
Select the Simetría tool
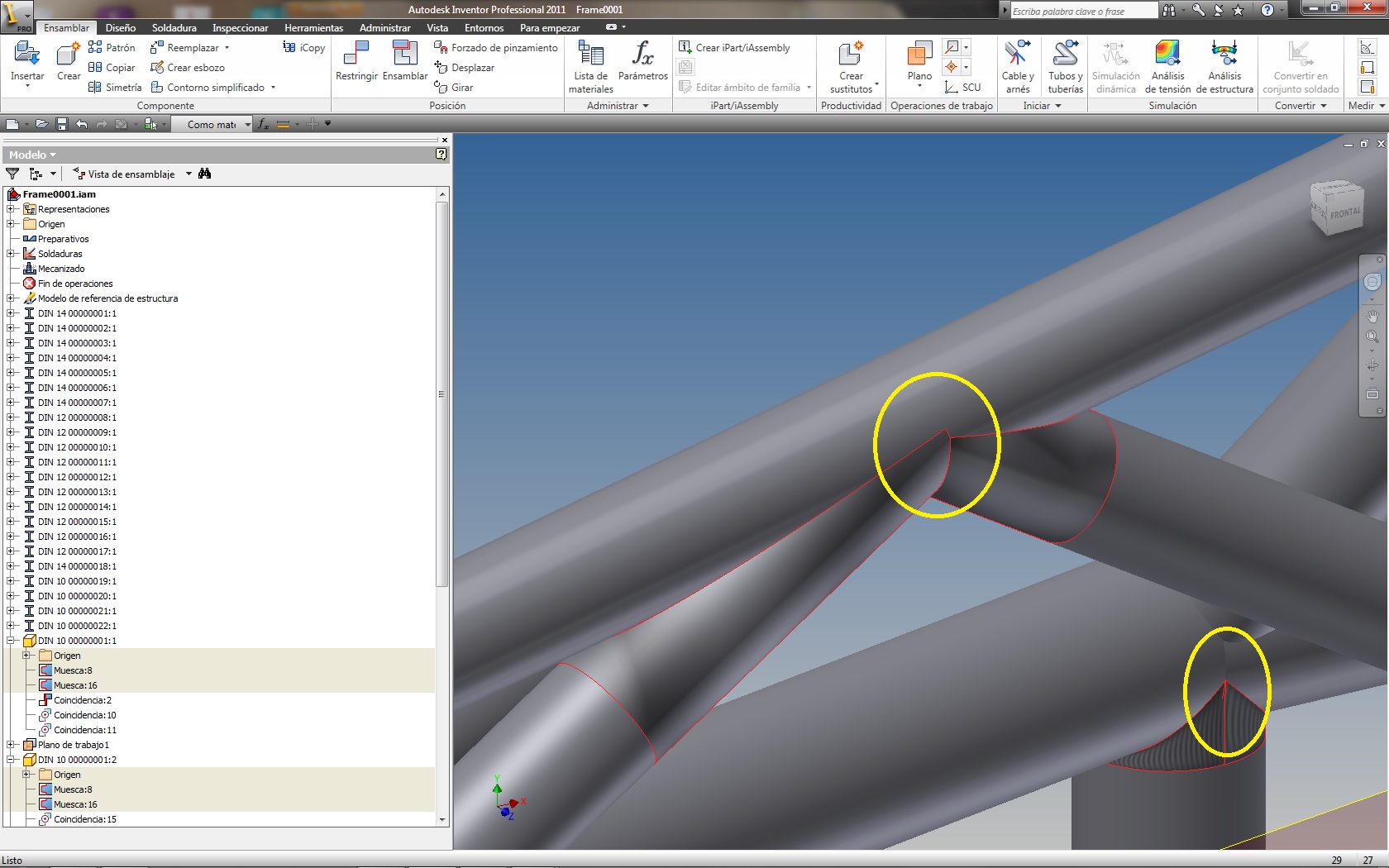[x=115, y=88]
